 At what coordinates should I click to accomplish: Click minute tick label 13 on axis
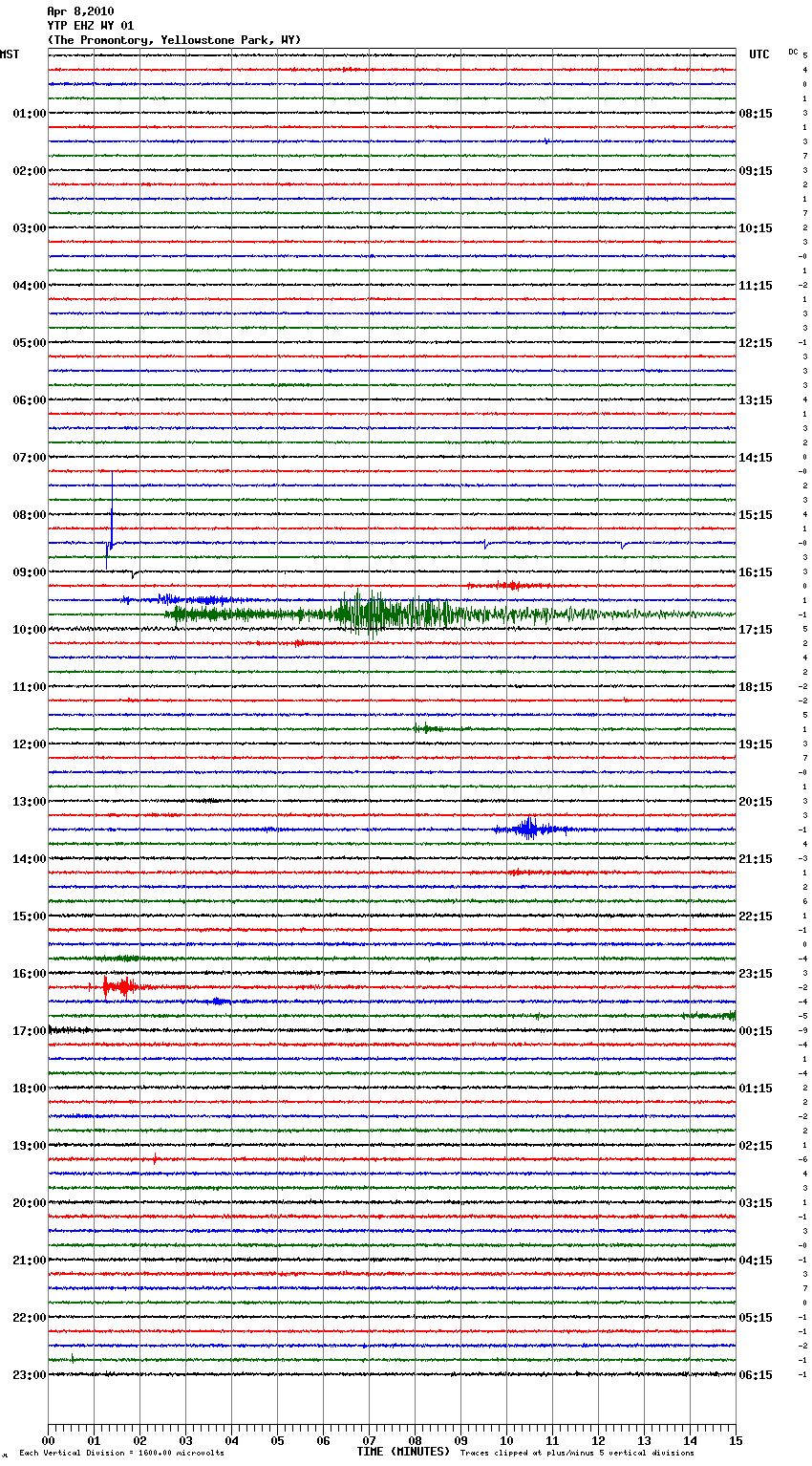pyautogui.click(x=644, y=1440)
